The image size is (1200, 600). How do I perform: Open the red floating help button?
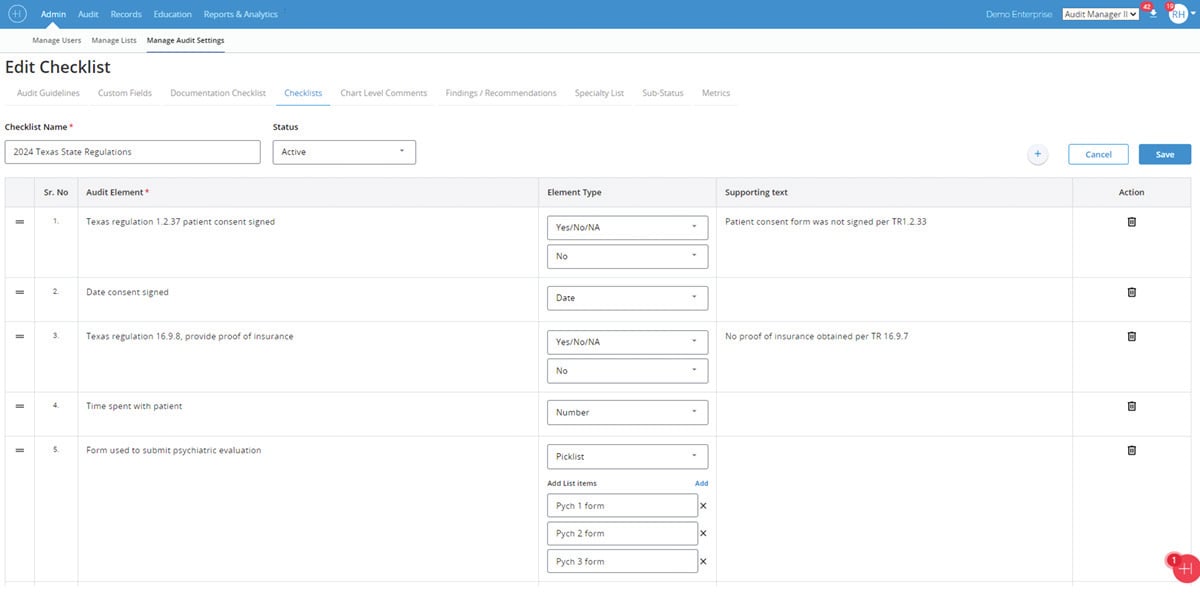click(x=1185, y=567)
